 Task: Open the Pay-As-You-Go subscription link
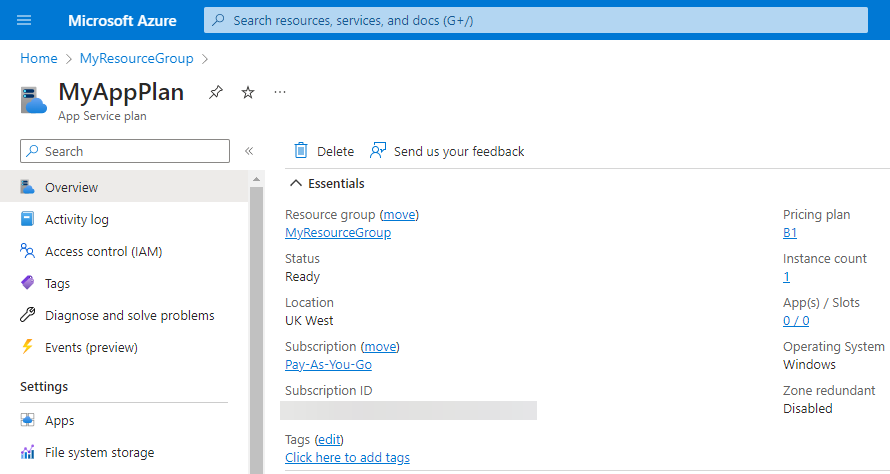pyautogui.click(x=328, y=364)
